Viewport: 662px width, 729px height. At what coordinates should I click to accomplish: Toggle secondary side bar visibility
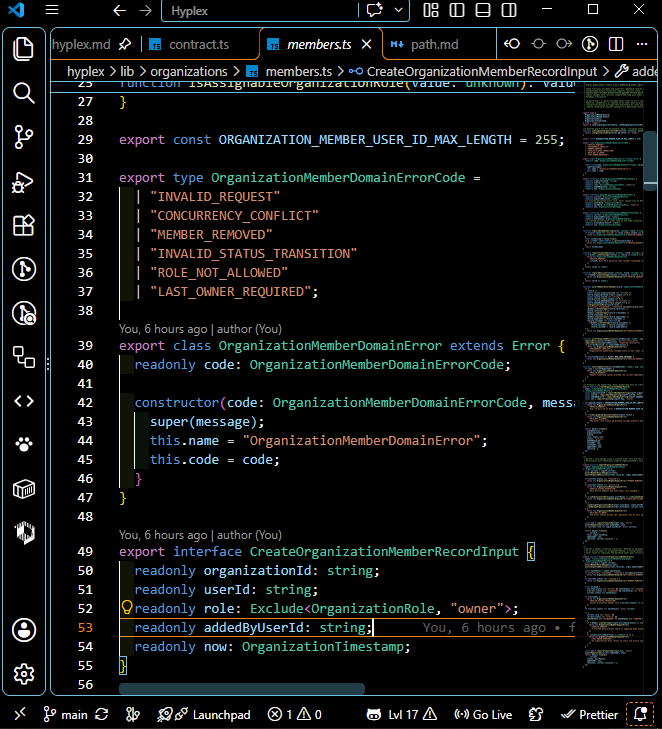click(509, 10)
